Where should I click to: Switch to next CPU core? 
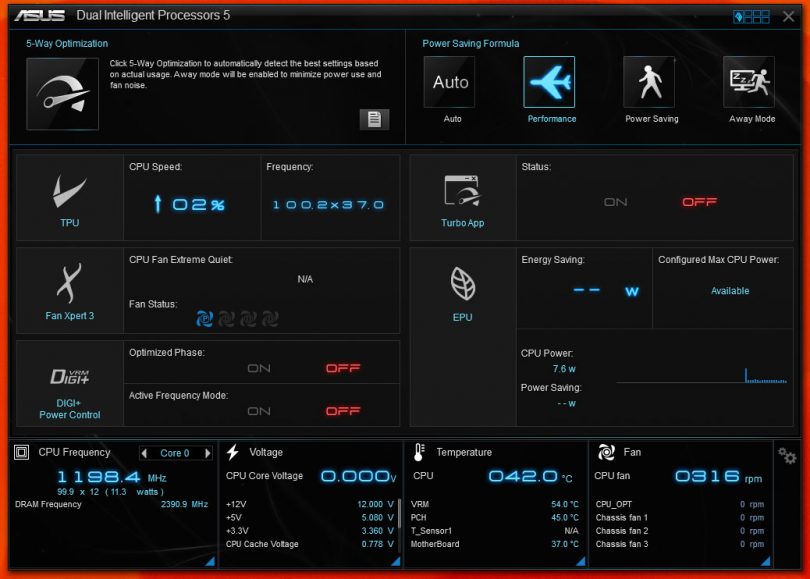click(208, 453)
